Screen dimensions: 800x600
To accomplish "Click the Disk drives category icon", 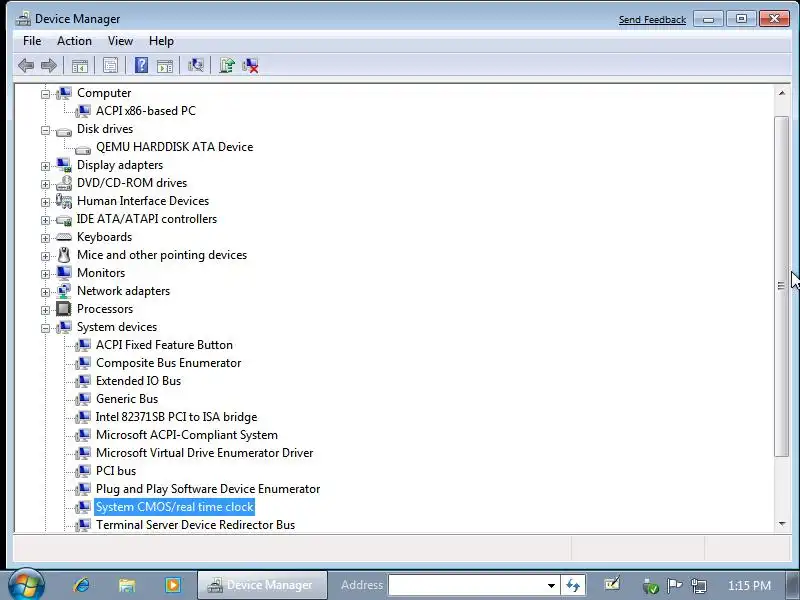I will coord(64,131).
